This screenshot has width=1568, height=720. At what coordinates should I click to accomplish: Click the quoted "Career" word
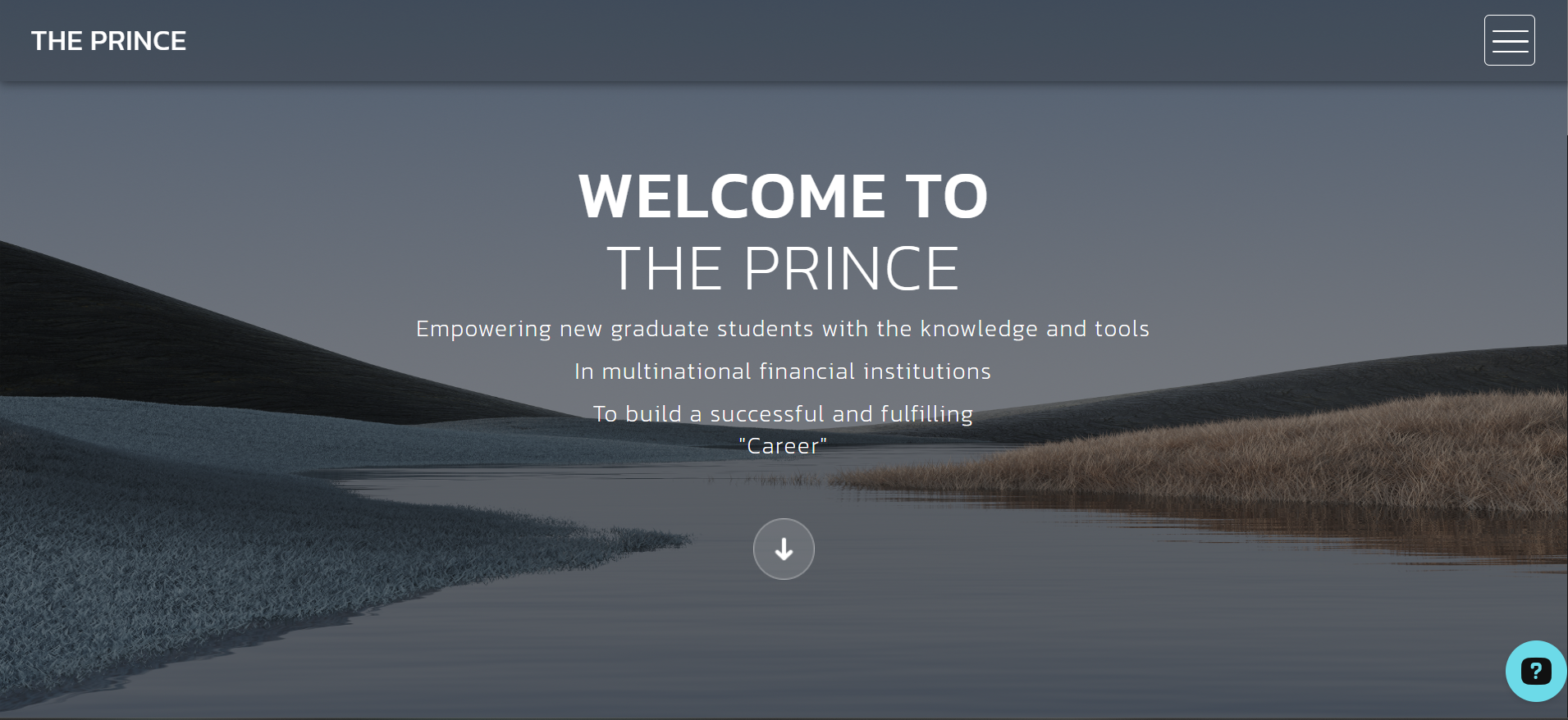coord(783,445)
